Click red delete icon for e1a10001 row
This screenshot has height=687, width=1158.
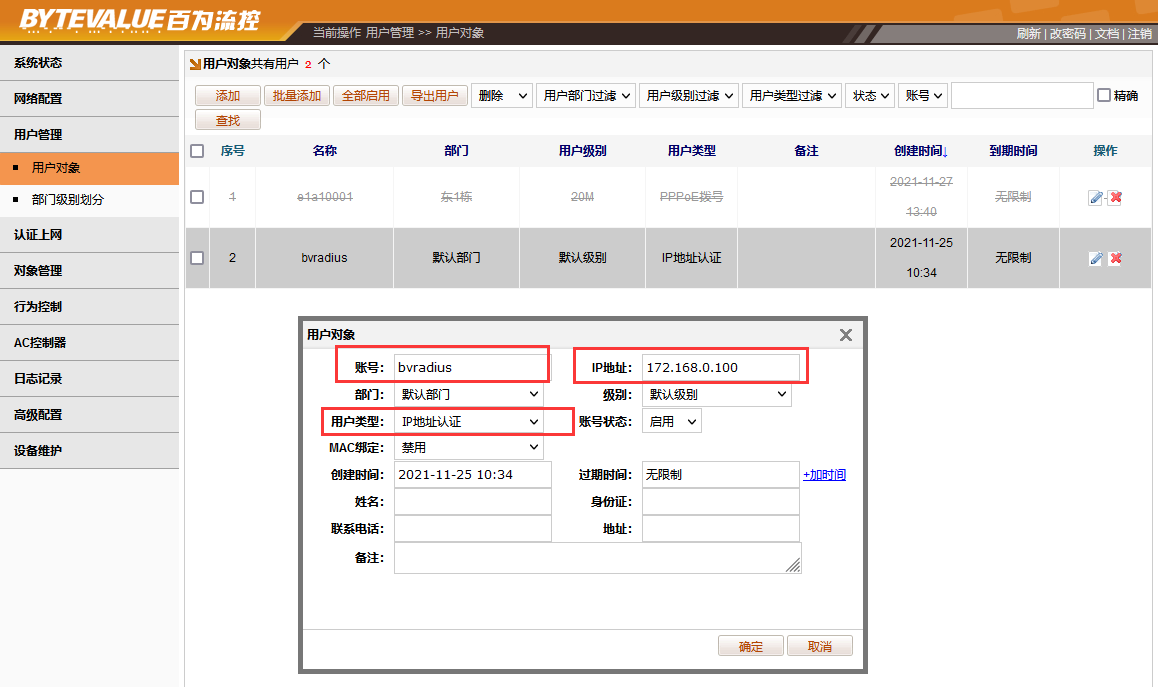click(1115, 197)
